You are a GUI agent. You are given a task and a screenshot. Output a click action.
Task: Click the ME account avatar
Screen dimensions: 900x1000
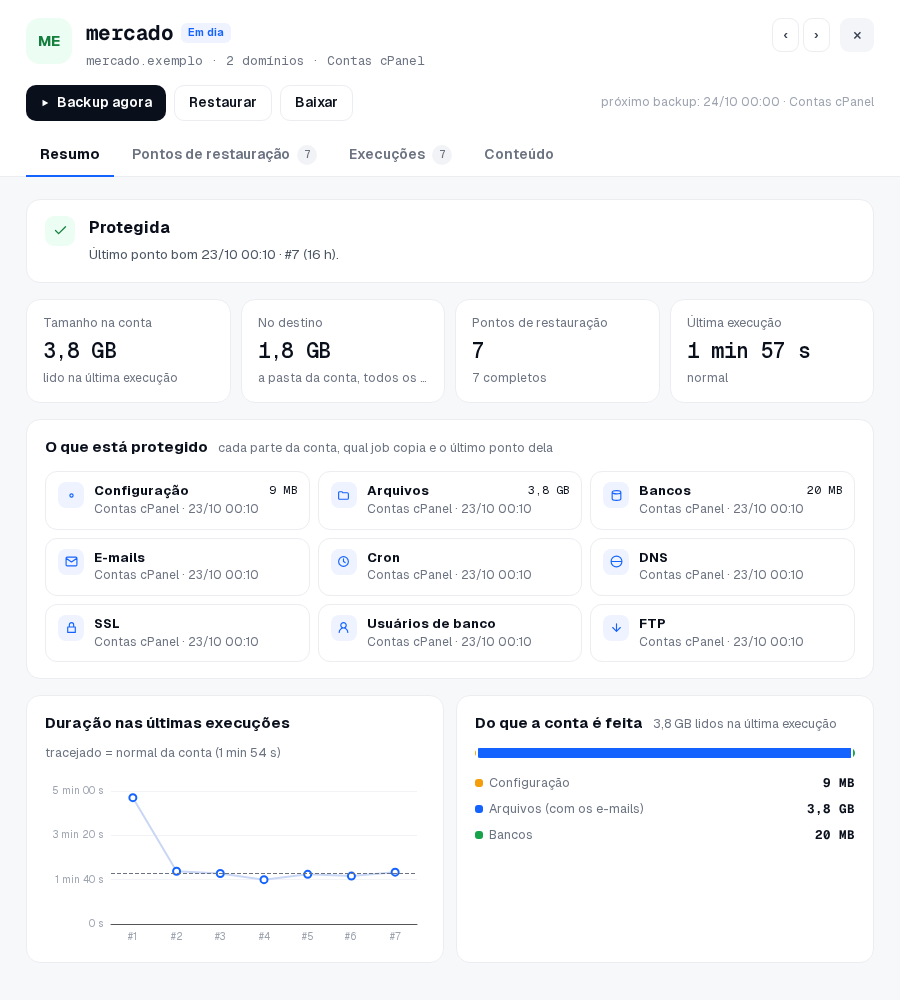tap(49, 41)
